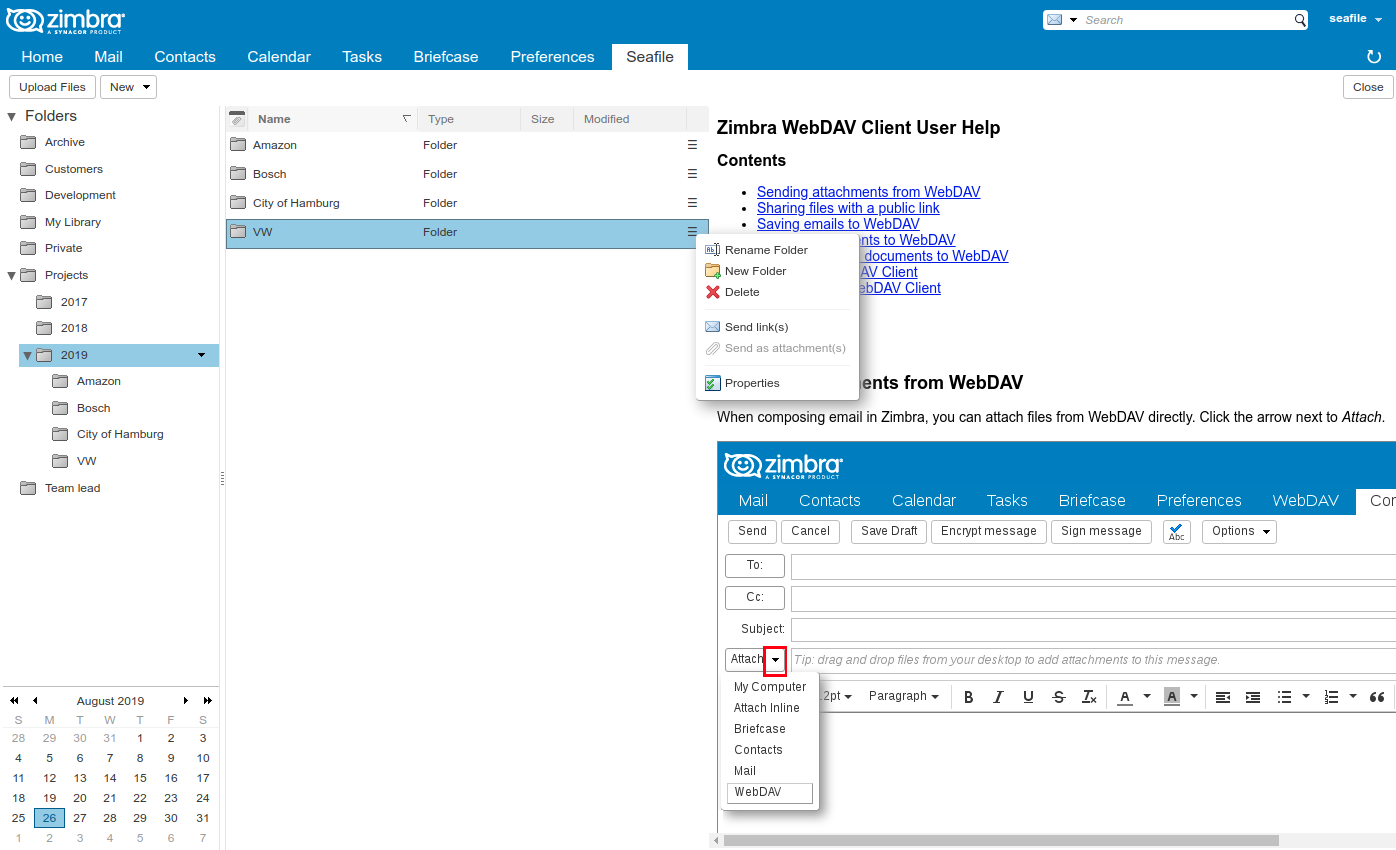Click the red X Delete icon in context menu
This screenshot has height=850, width=1396.
point(713,292)
